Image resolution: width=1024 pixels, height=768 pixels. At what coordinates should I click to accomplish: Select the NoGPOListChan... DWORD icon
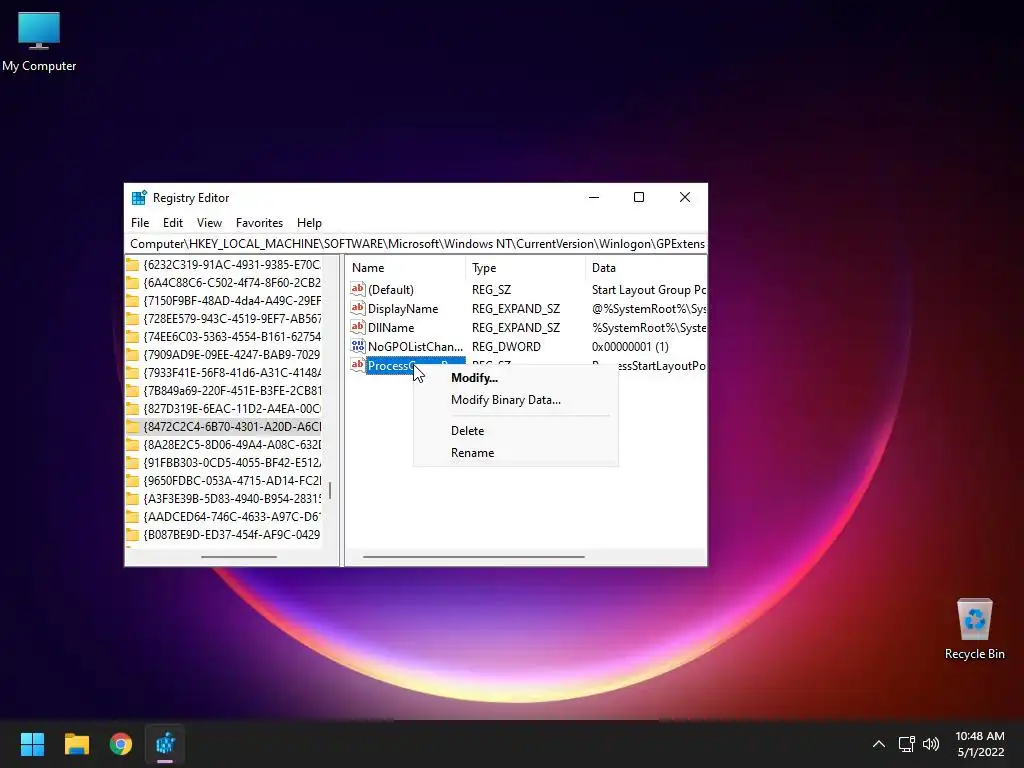coord(357,346)
